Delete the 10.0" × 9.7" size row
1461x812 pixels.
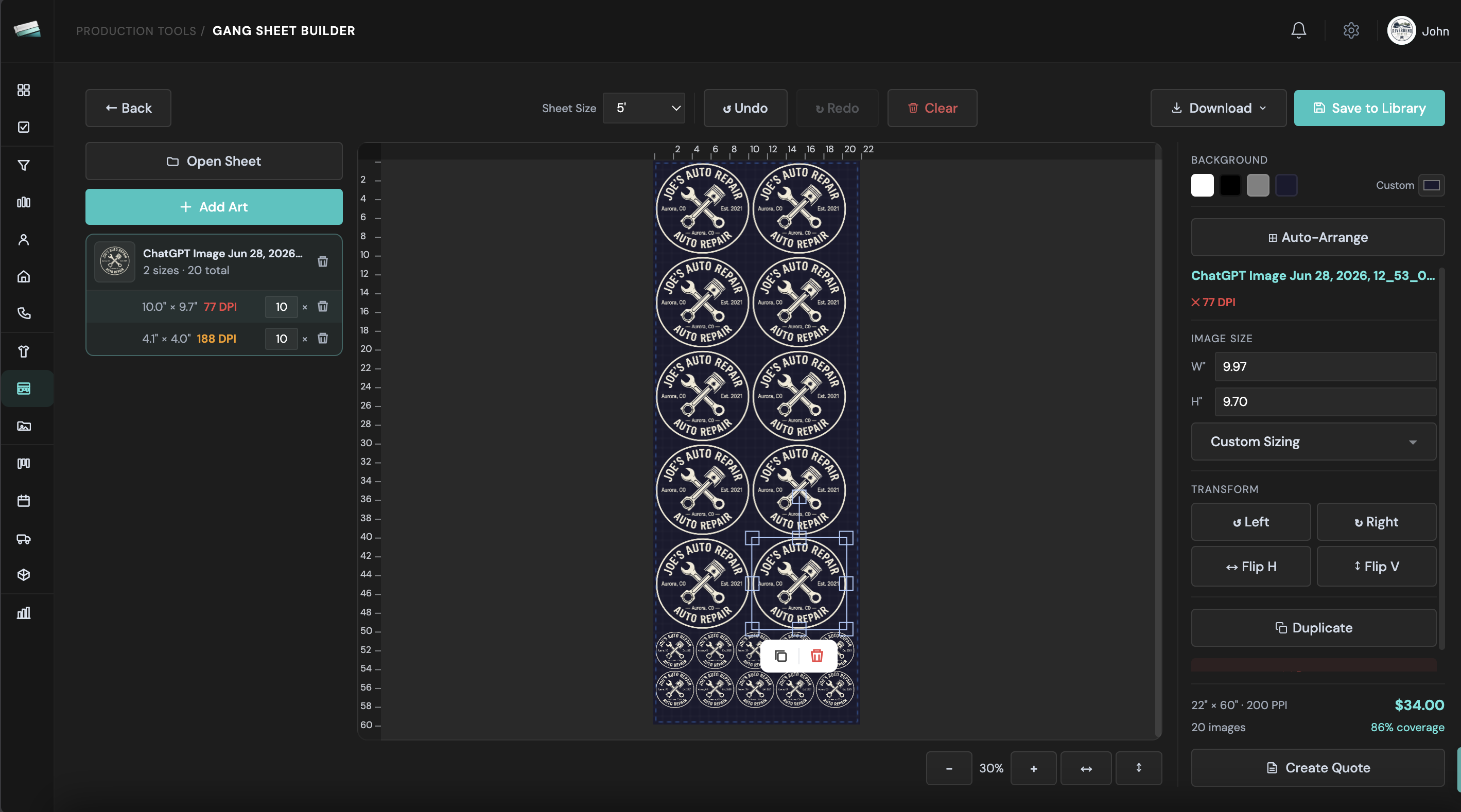click(323, 307)
